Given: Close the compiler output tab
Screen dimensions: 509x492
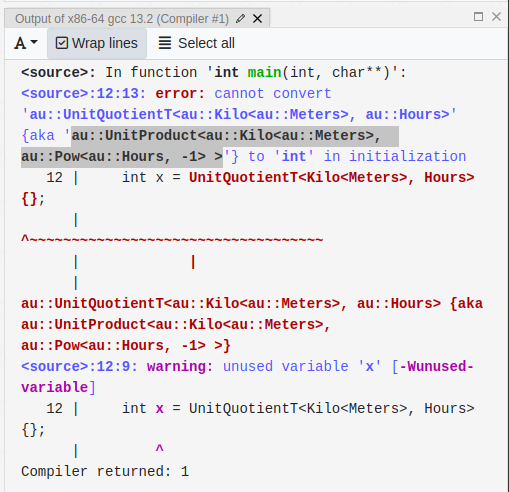Looking at the screenshot, I should coord(257,19).
